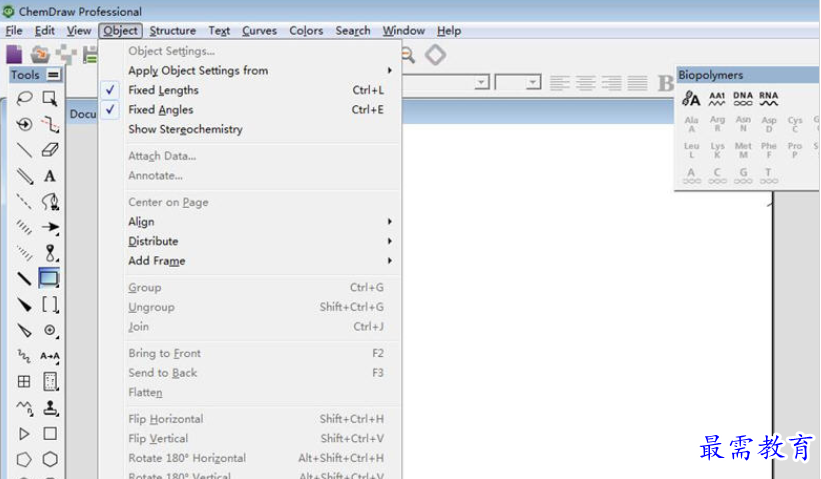Image resolution: width=821 pixels, height=479 pixels.
Task: Open the font name dropdown
Action: point(481,82)
